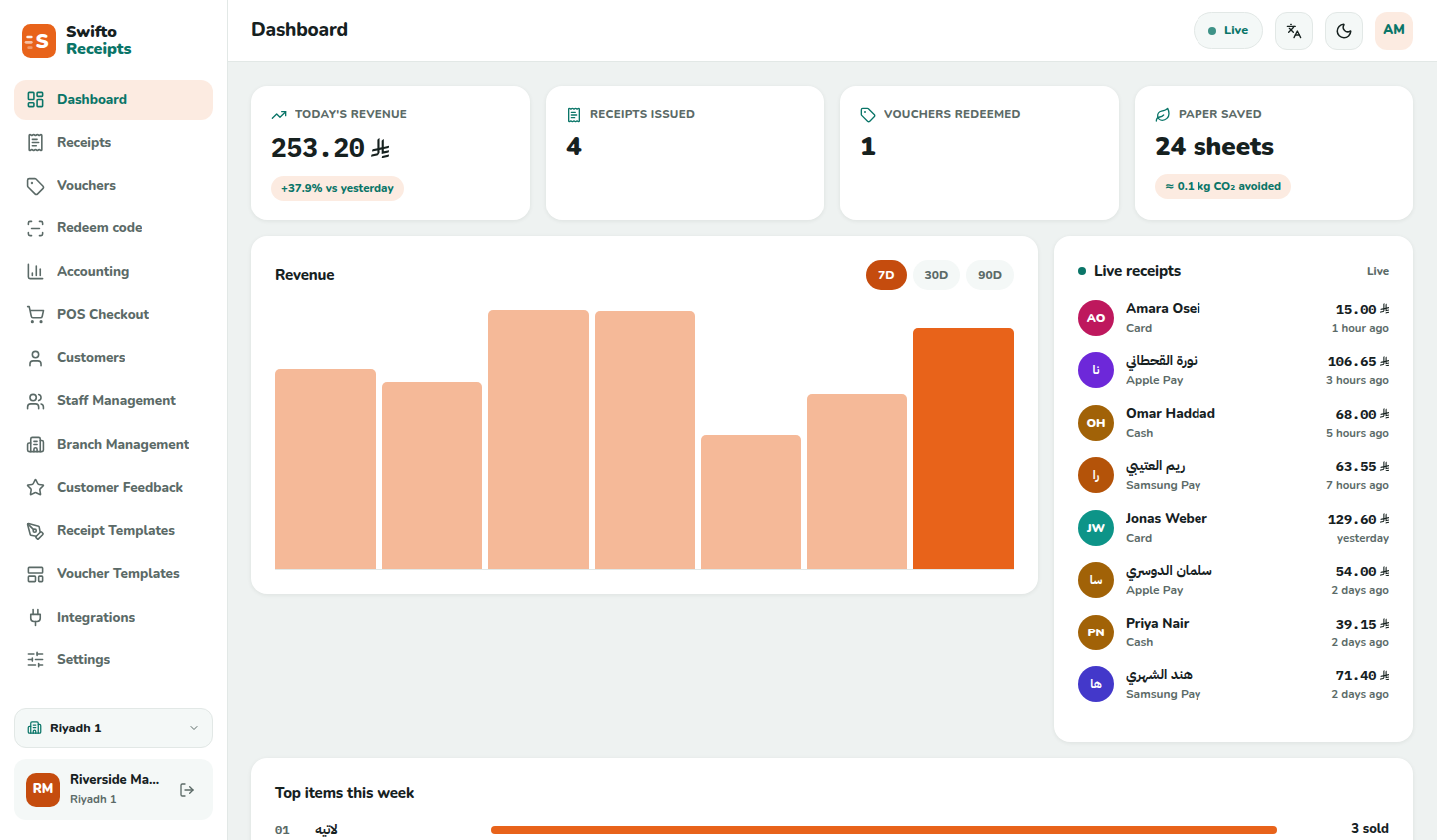Open Amara Osei's live receipt
This screenshot has width=1437, height=840.
[1233, 318]
